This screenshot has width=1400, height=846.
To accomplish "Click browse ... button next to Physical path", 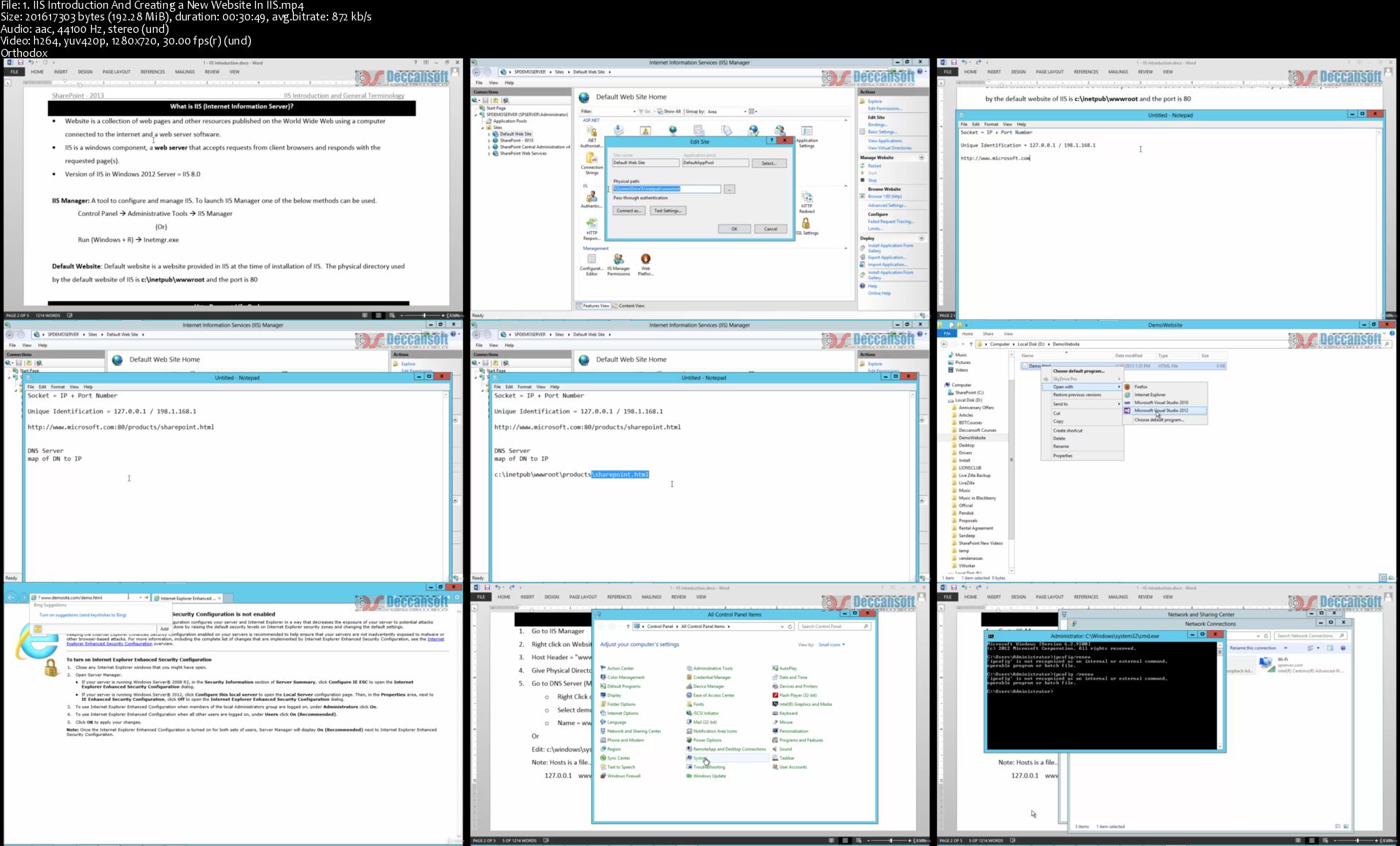I will click(729, 189).
